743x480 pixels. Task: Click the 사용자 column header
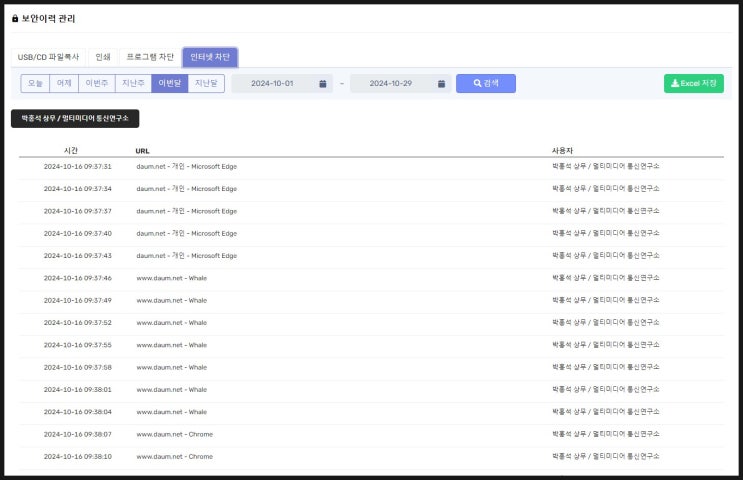[x=562, y=151]
